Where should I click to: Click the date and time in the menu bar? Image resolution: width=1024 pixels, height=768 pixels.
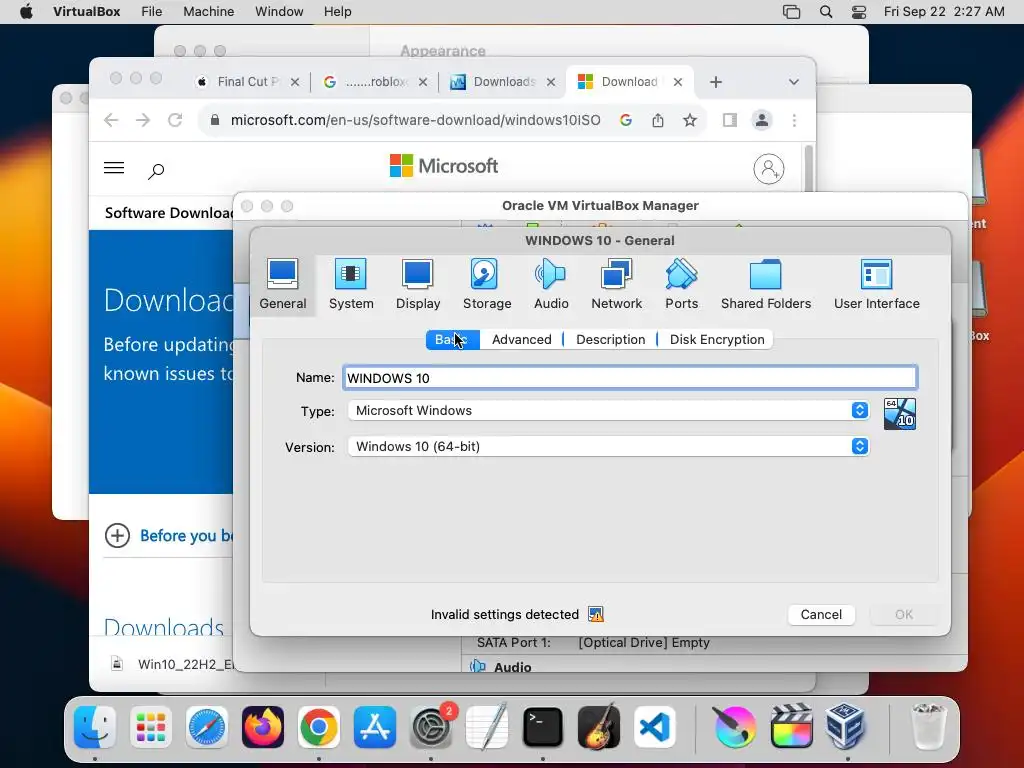[x=944, y=12]
